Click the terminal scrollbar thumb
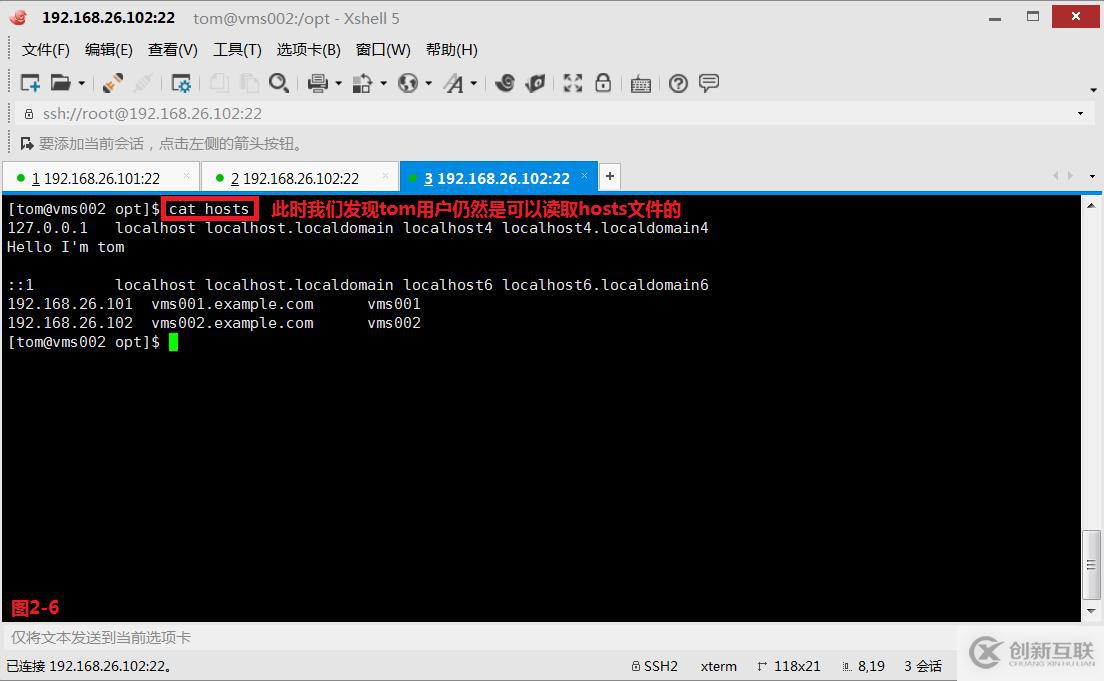This screenshot has height=681, width=1104. coord(1091,564)
